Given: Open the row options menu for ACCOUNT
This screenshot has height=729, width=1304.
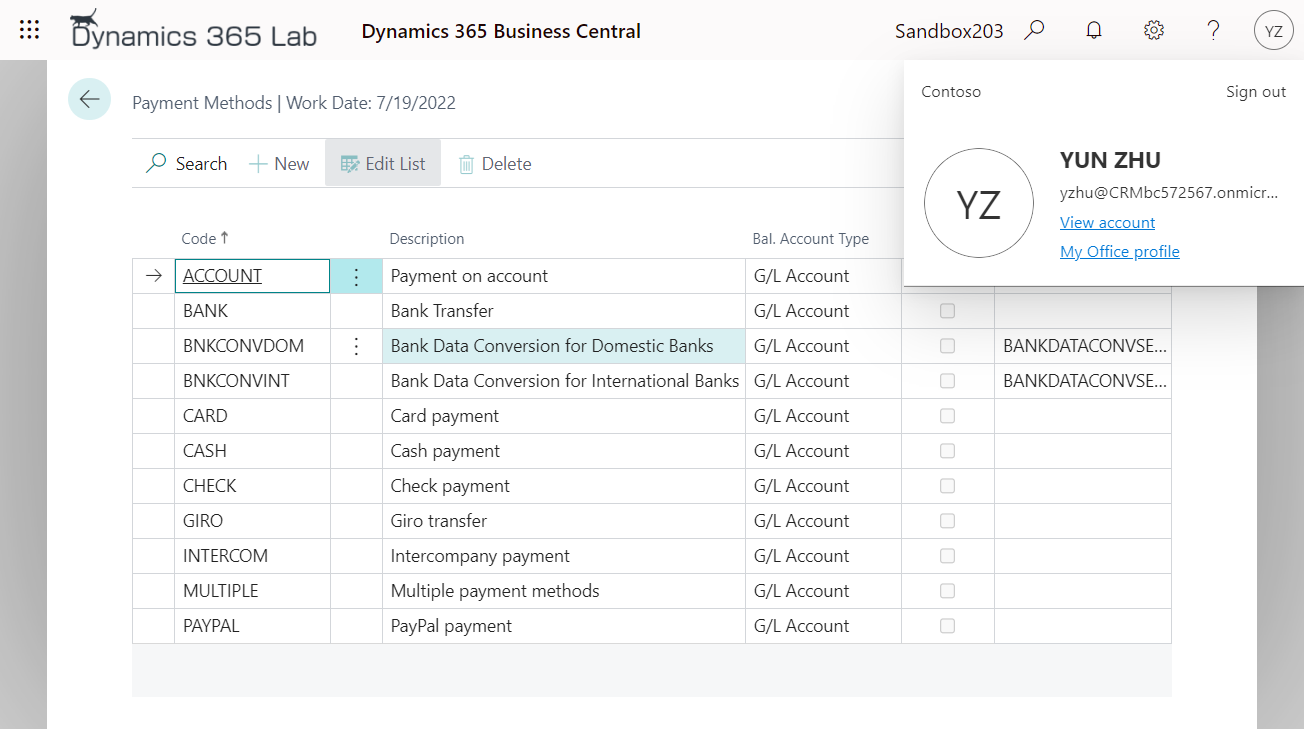Looking at the screenshot, I should pos(356,275).
